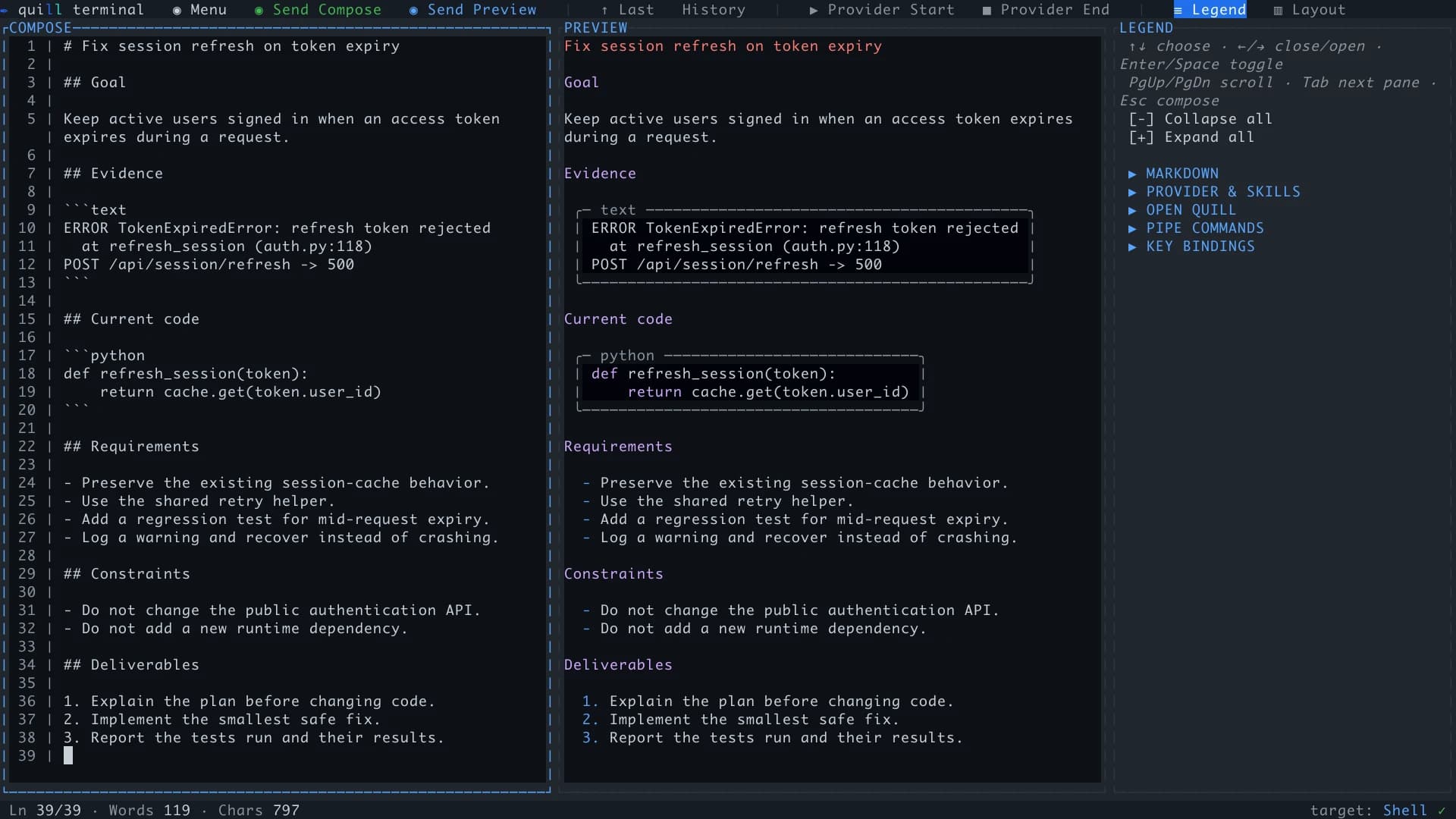Open the Menu item in top bar

point(199,10)
